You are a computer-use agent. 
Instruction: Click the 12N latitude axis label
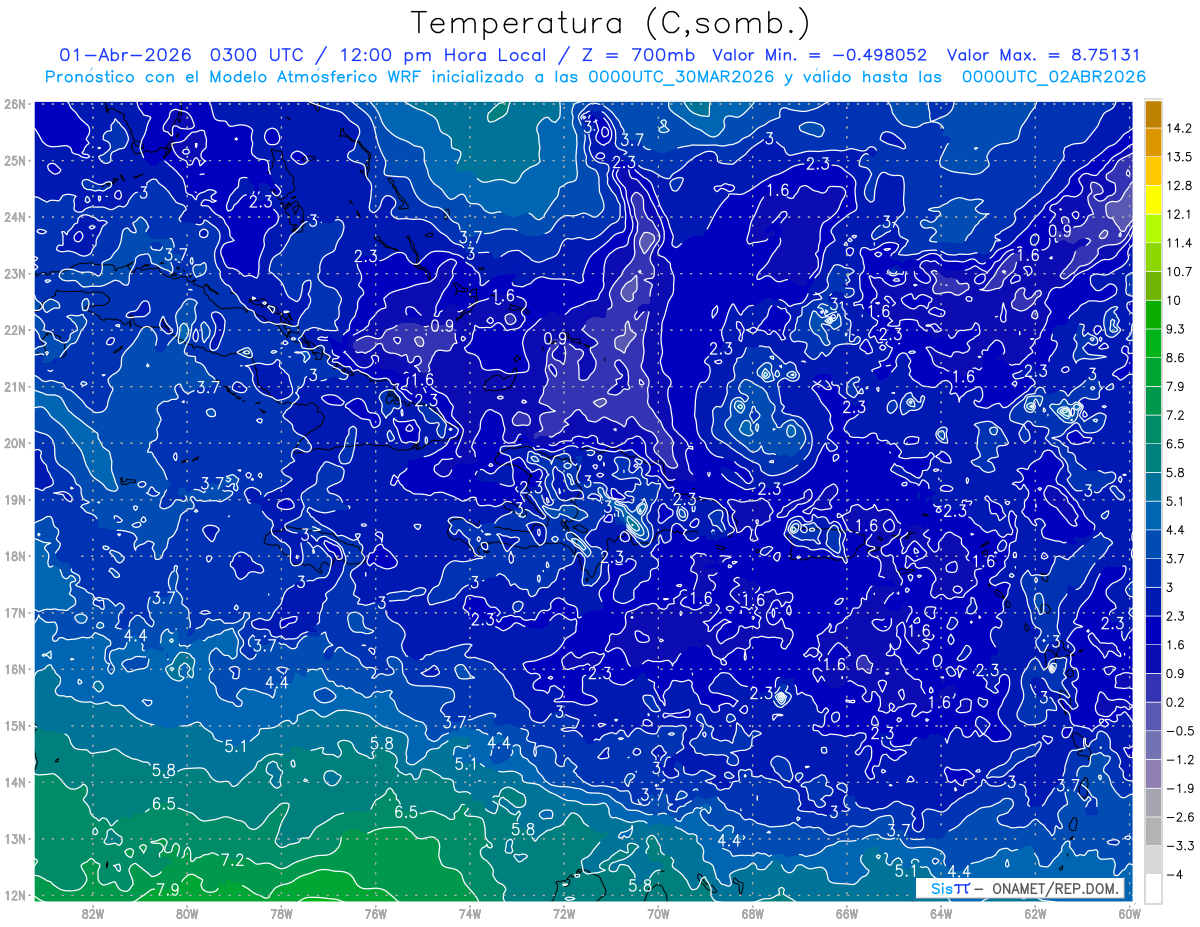[x=14, y=895]
